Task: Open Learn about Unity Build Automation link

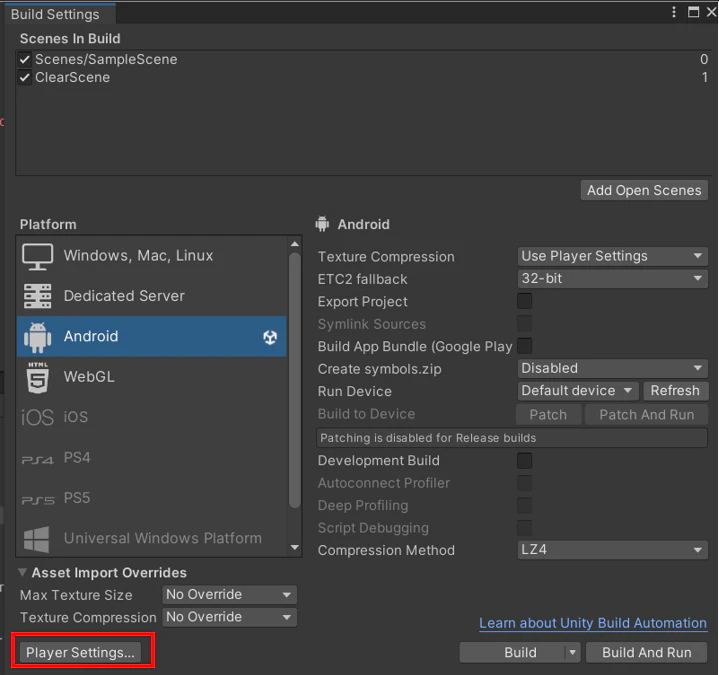Action: pyautogui.click(x=593, y=624)
